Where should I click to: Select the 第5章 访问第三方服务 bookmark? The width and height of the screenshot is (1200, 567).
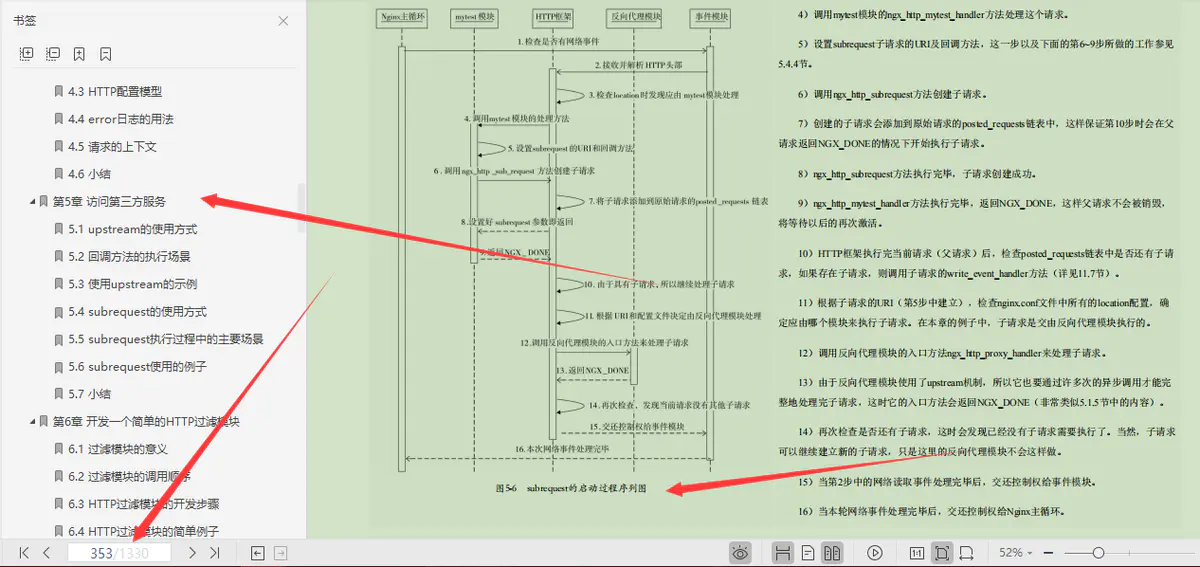[x=109, y=201]
